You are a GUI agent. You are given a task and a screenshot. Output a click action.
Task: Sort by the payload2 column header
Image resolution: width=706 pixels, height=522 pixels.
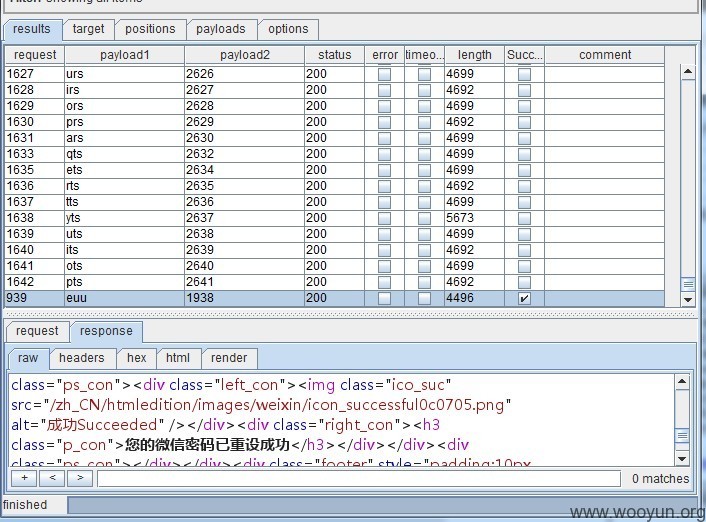pyautogui.click(x=244, y=55)
